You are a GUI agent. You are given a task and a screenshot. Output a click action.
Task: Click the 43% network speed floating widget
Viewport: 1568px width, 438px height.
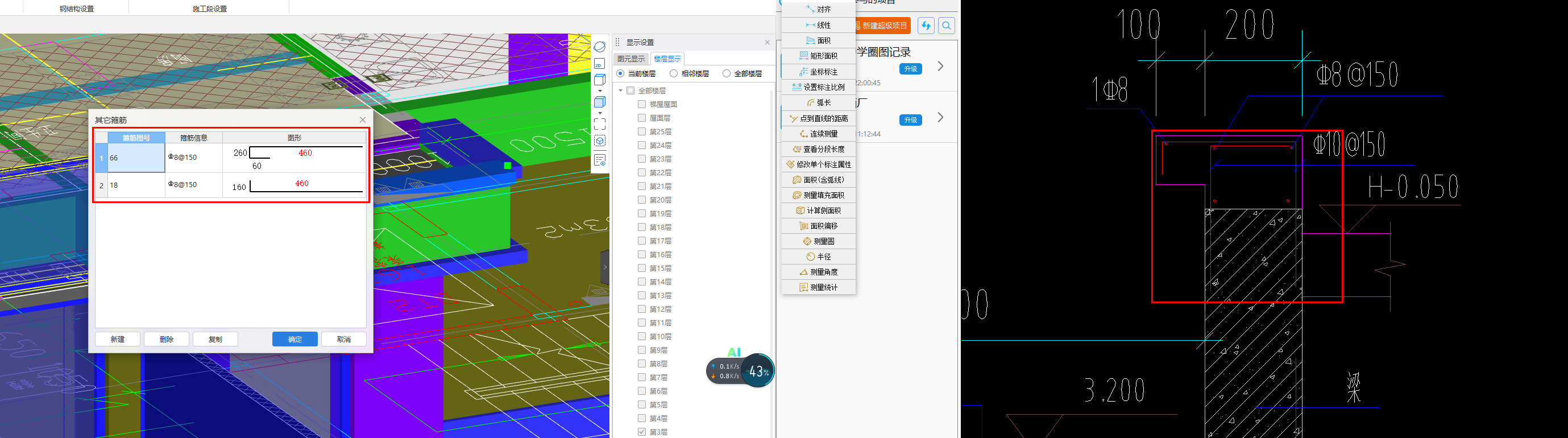coord(758,371)
